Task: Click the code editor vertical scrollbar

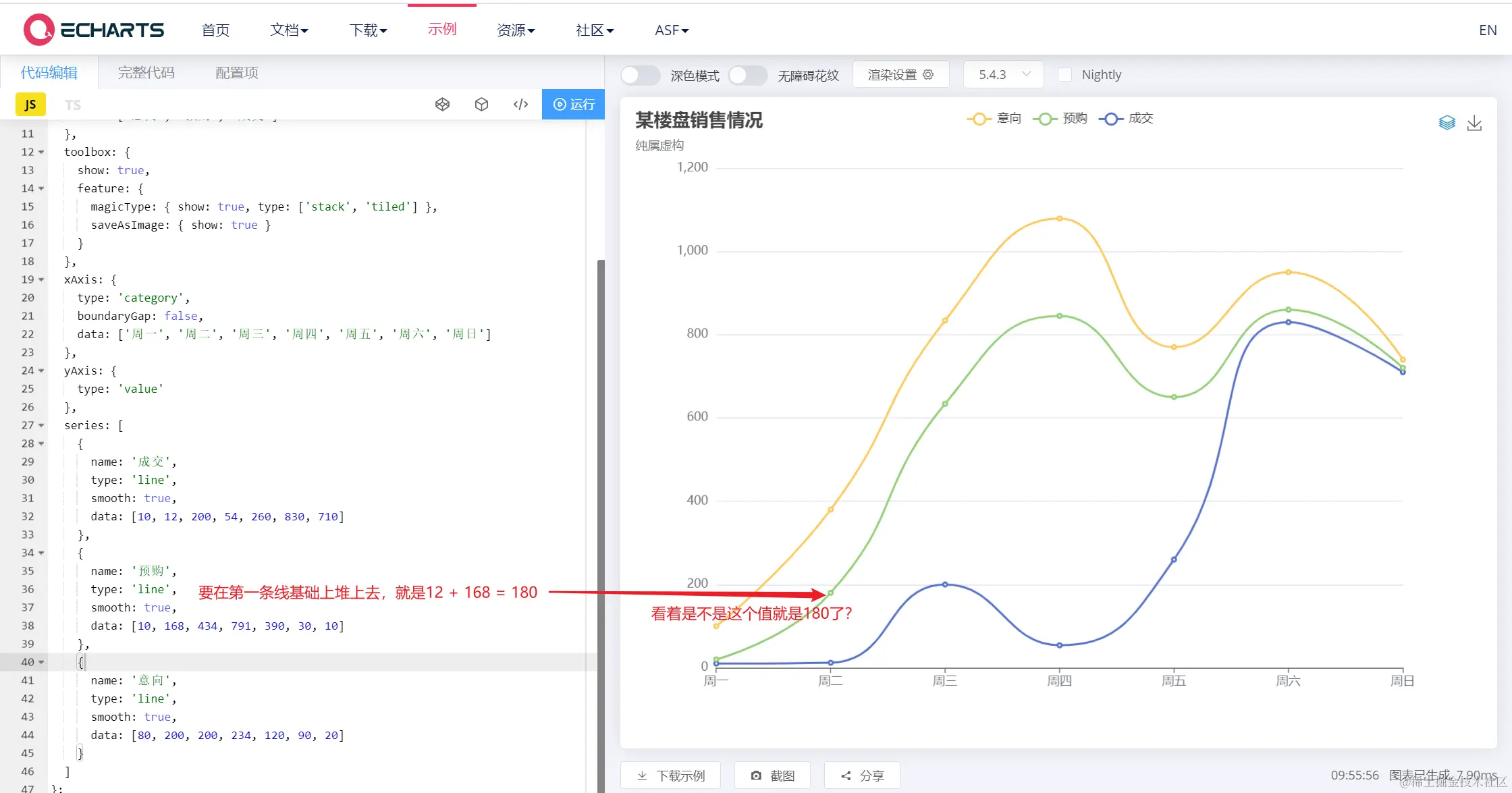Action: pyautogui.click(x=600, y=472)
